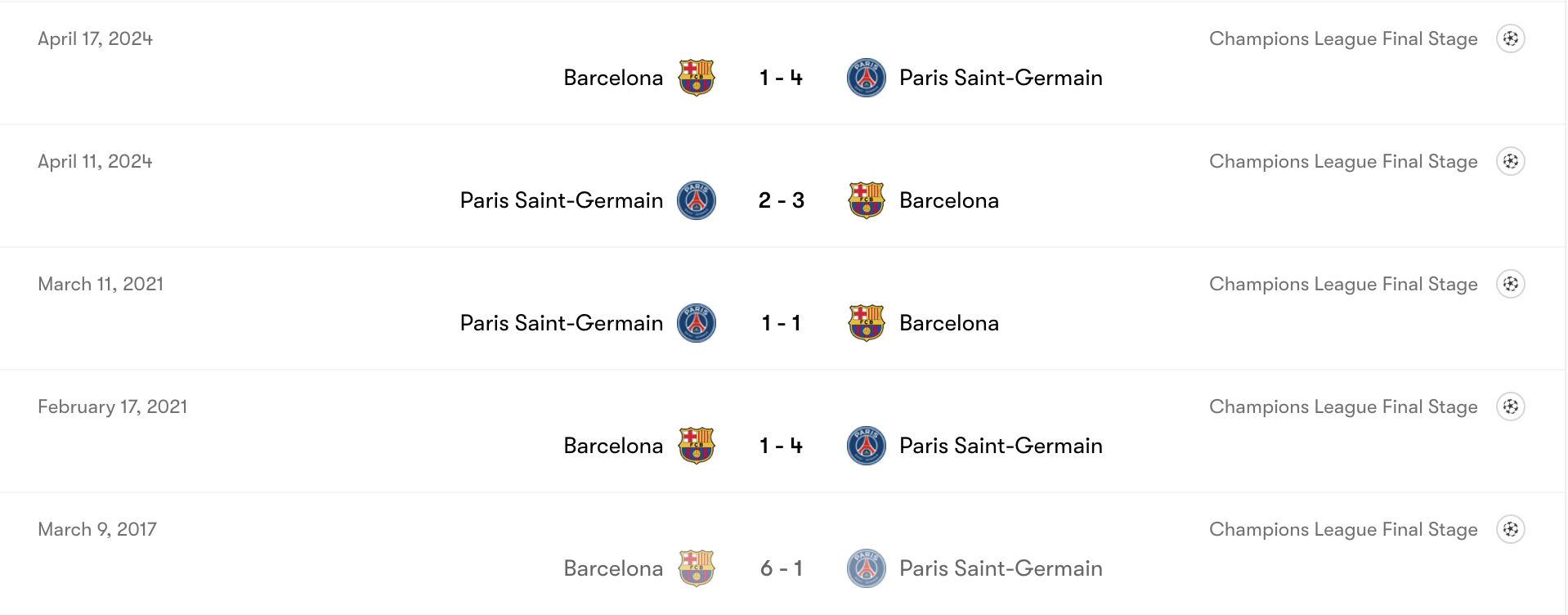Viewport: 1568px width, 615px height.
Task: Open the 6 - 1 score on March 9, 2017
Action: (x=782, y=568)
